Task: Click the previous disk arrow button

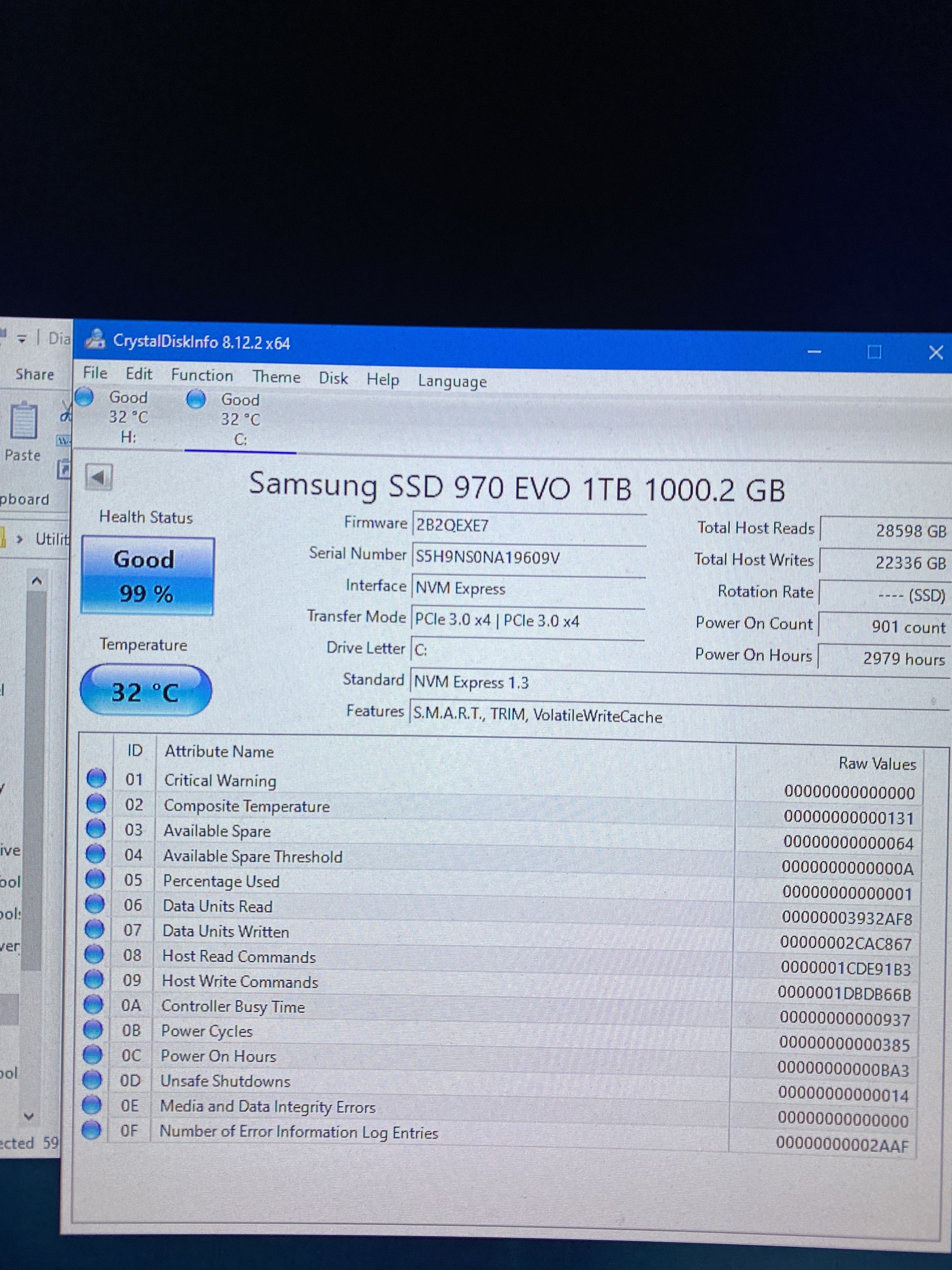Action: point(99,477)
